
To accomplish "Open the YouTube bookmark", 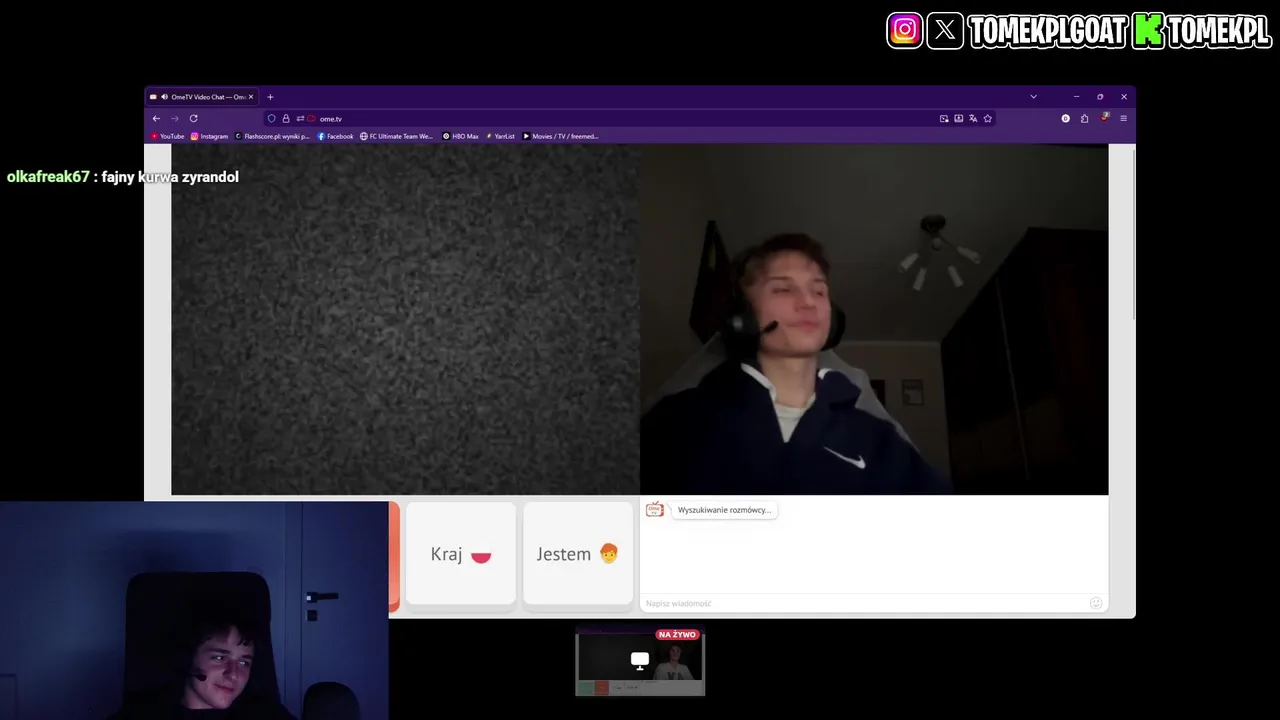I will tap(168, 136).
